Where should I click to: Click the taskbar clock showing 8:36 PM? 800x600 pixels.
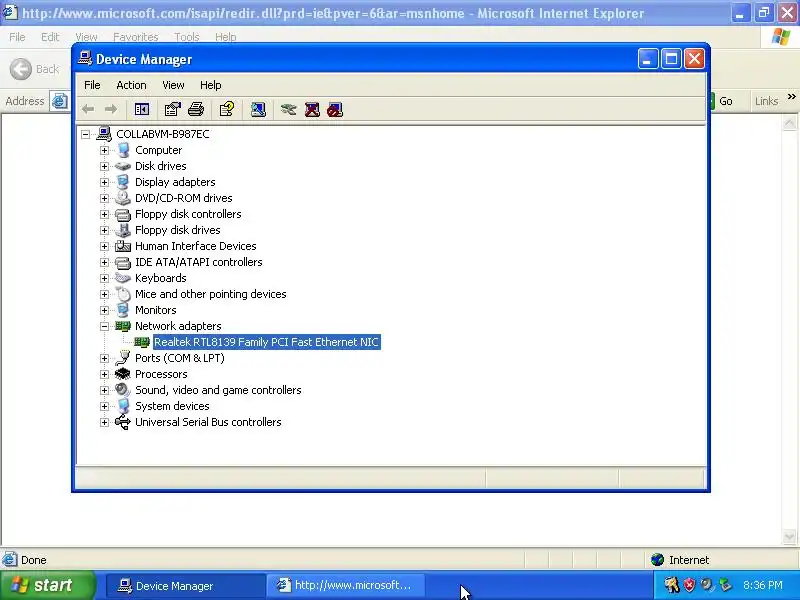click(x=763, y=585)
